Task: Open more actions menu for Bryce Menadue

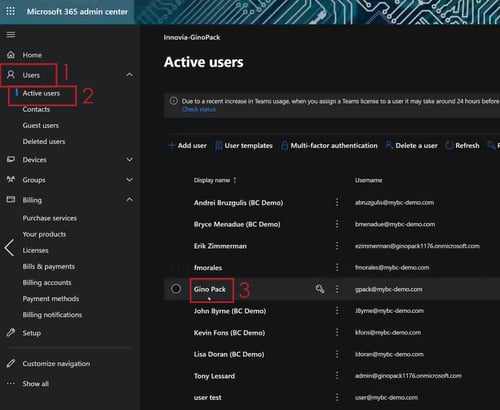Action: pos(337,224)
